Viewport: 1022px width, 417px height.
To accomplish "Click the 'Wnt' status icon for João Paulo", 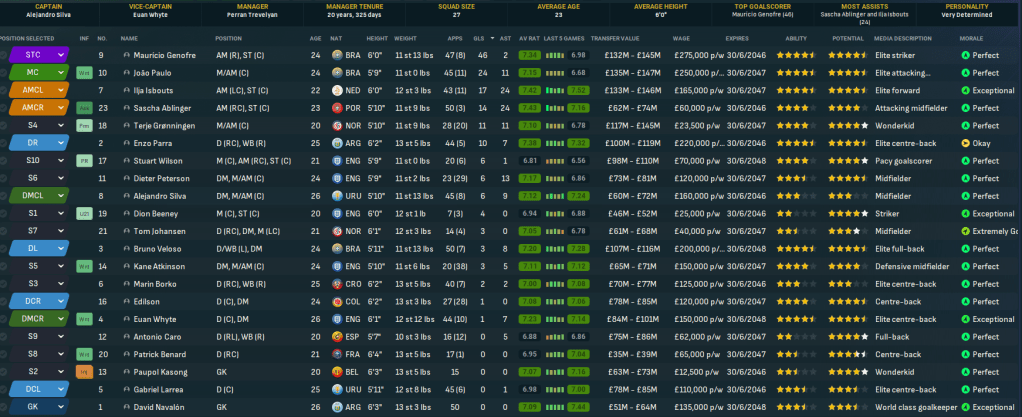I will click(84, 73).
